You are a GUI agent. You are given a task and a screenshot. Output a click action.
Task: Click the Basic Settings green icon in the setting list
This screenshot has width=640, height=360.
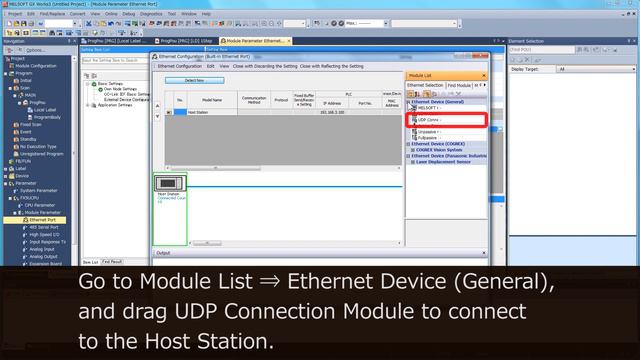click(94, 84)
